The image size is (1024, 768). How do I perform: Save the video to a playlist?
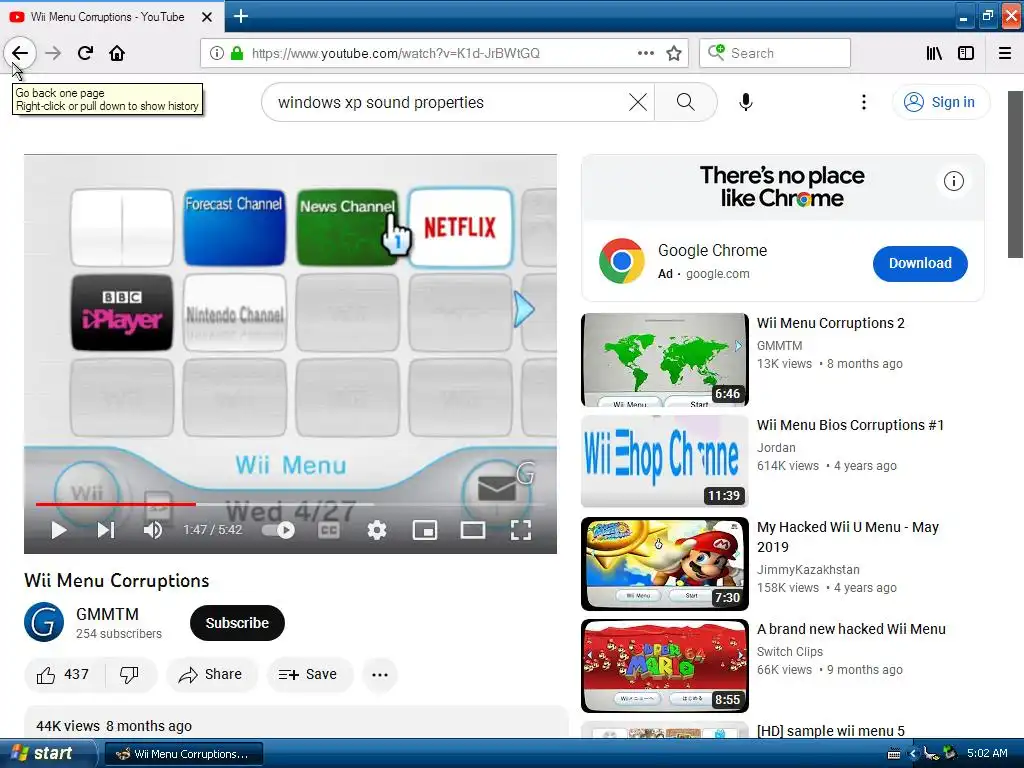tap(309, 675)
